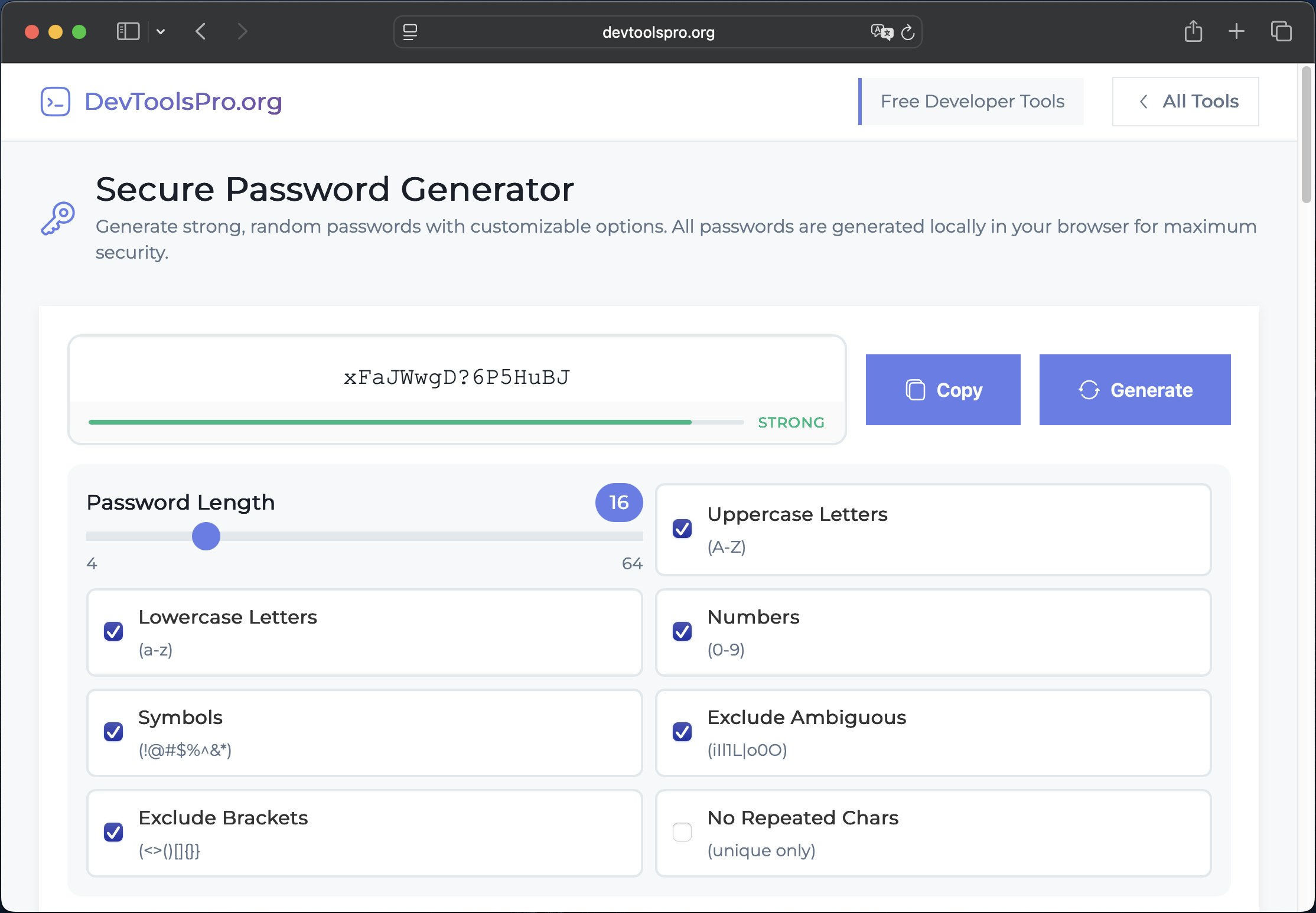Image resolution: width=1316 pixels, height=913 pixels.
Task: Click the browser back arrow
Action: [201, 31]
